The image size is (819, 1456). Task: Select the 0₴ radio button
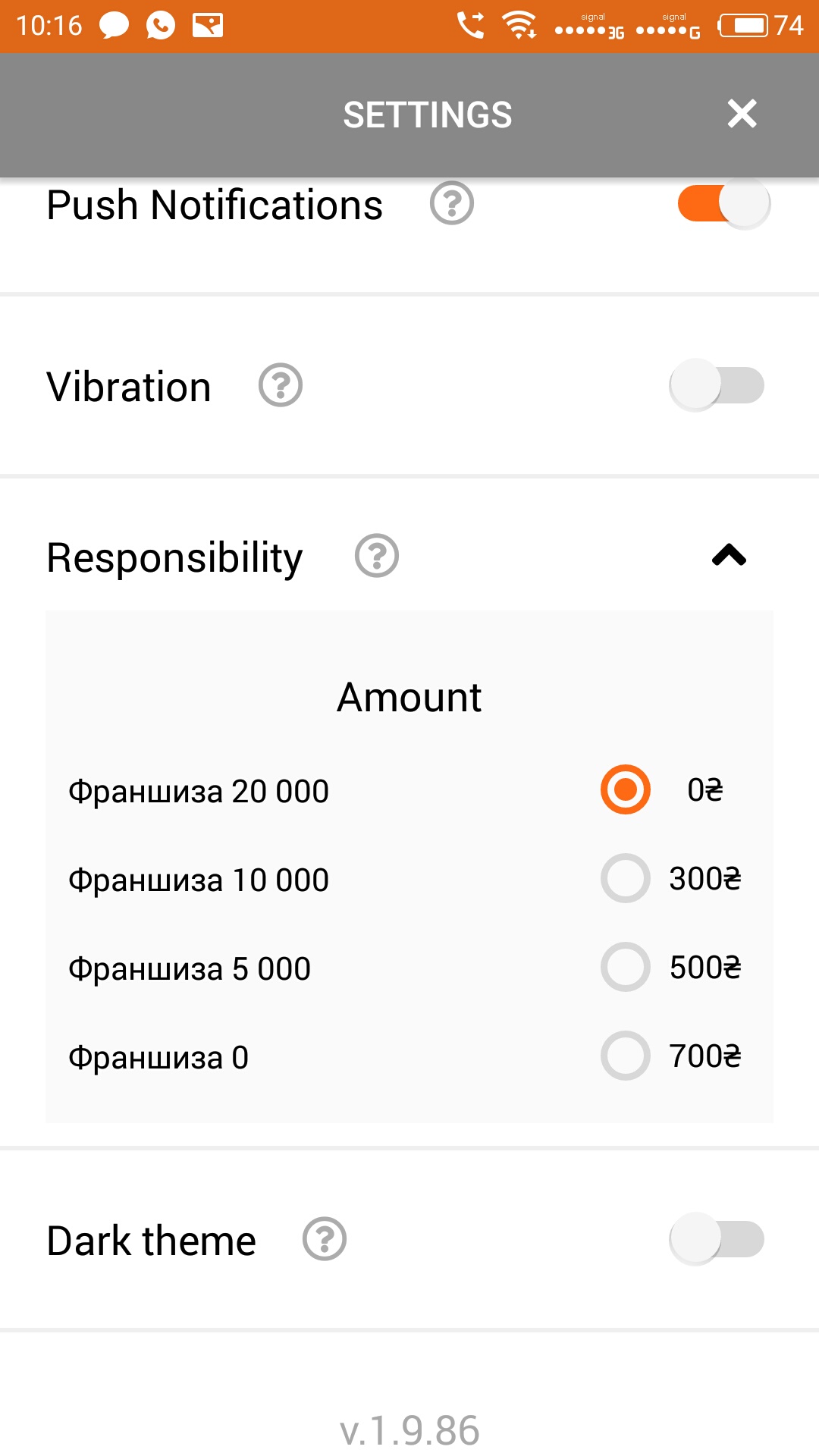626,789
